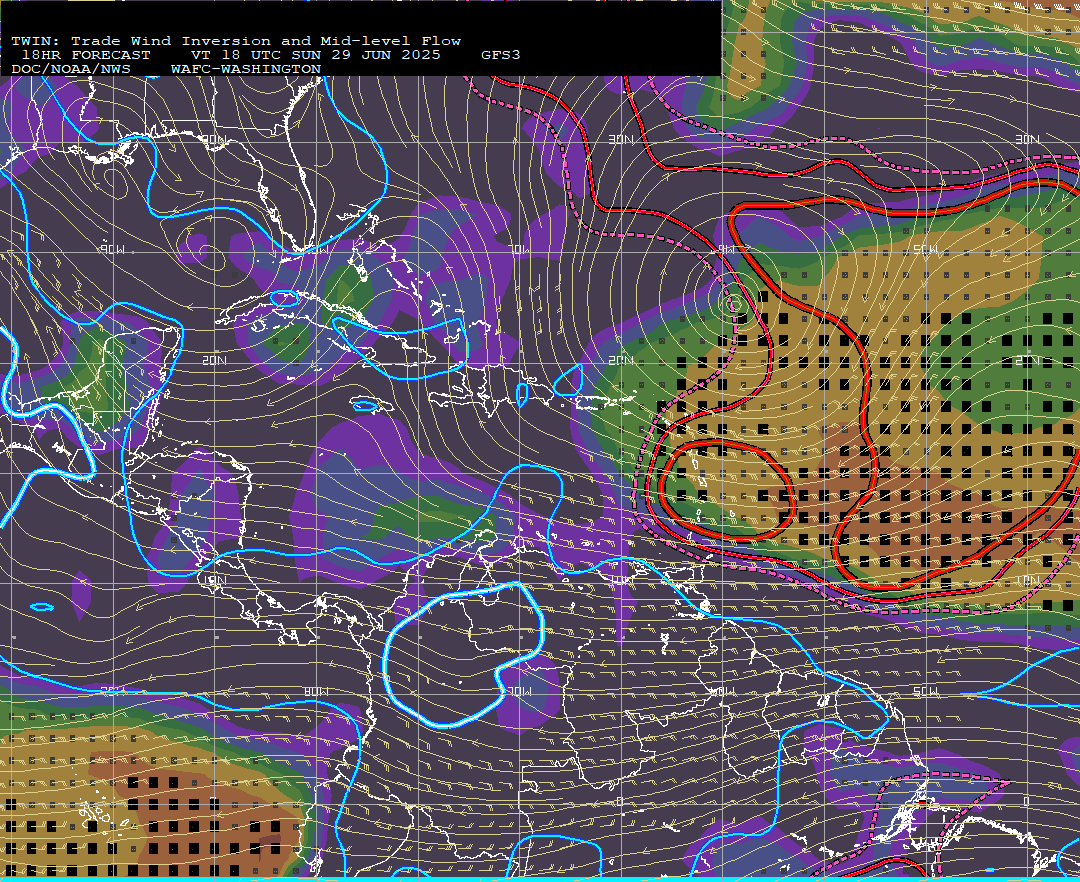Select the '18HR FORECAST' header label
Viewport: 1080px width, 882px height.
point(85,55)
